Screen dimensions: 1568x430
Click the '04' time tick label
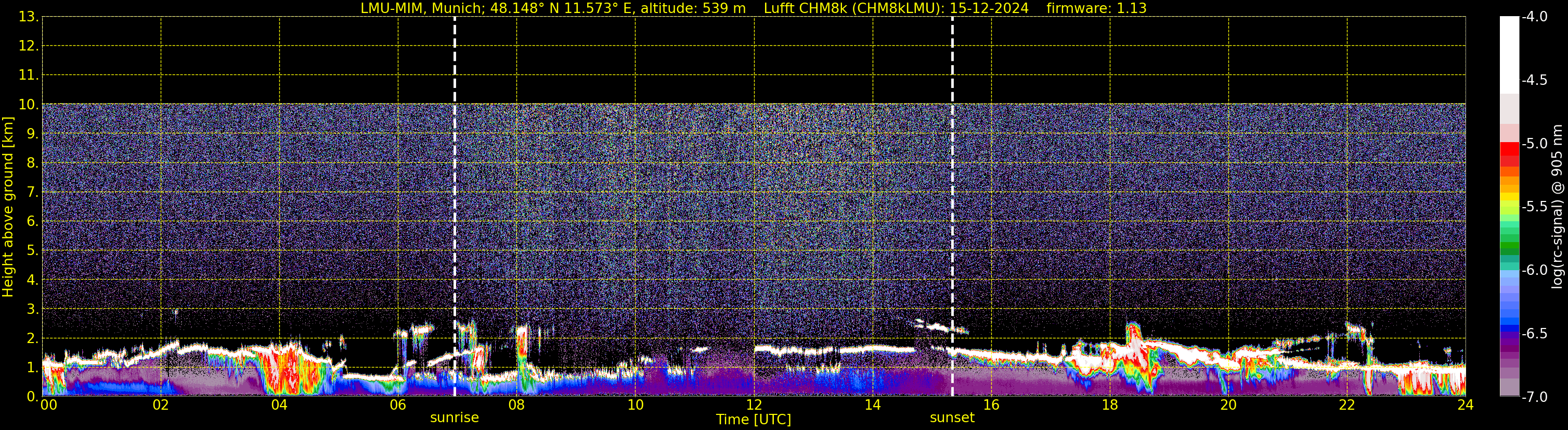tap(279, 405)
